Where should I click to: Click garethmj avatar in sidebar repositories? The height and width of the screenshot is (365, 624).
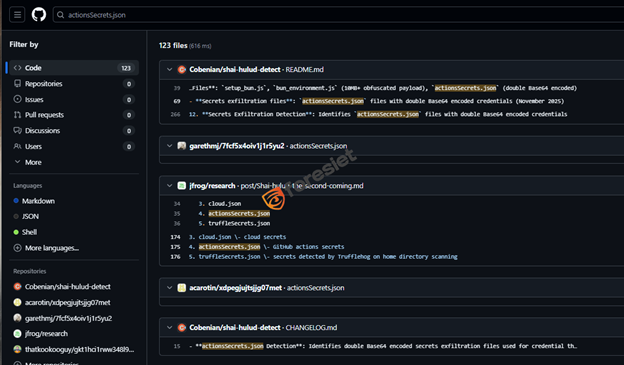pyautogui.click(x=18, y=318)
